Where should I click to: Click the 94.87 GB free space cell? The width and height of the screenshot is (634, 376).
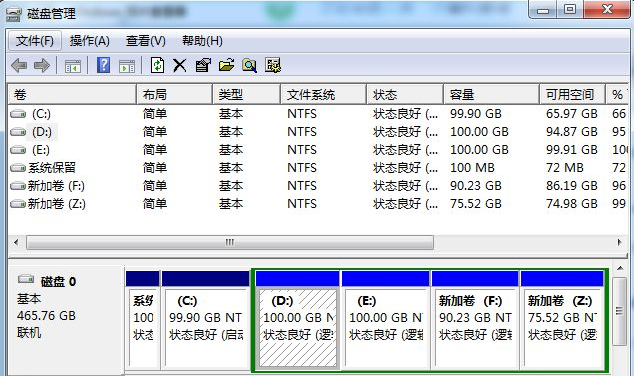pyautogui.click(x=572, y=132)
